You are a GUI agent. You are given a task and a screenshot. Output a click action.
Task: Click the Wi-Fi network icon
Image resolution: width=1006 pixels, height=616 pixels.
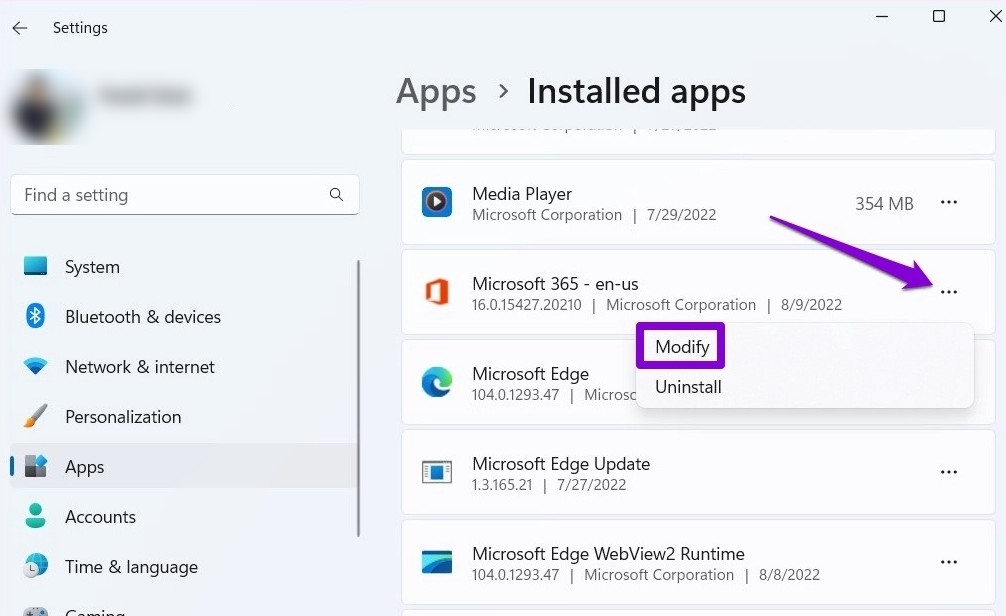35,366
